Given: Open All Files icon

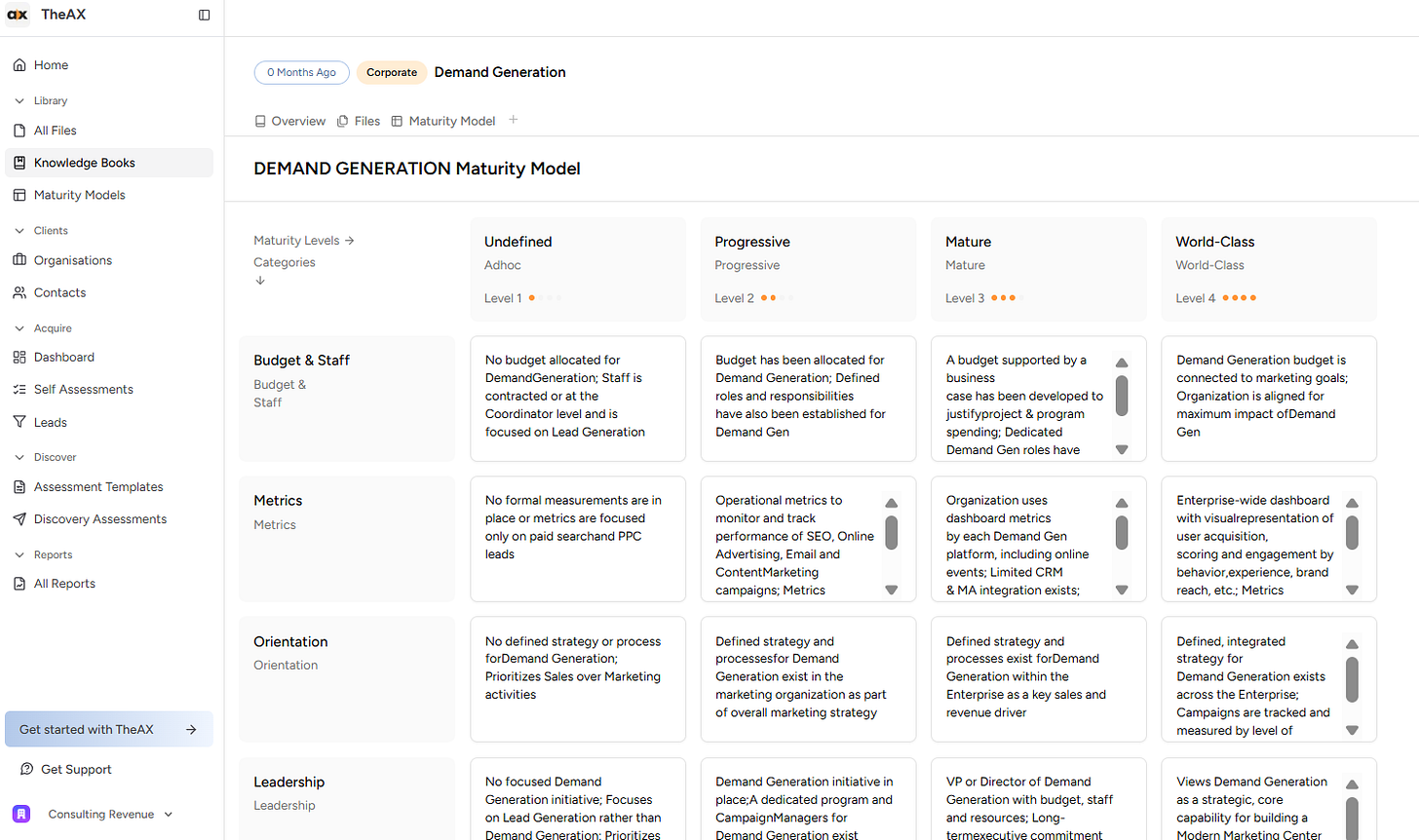Looking at the screenshot, I should (19, 131).
